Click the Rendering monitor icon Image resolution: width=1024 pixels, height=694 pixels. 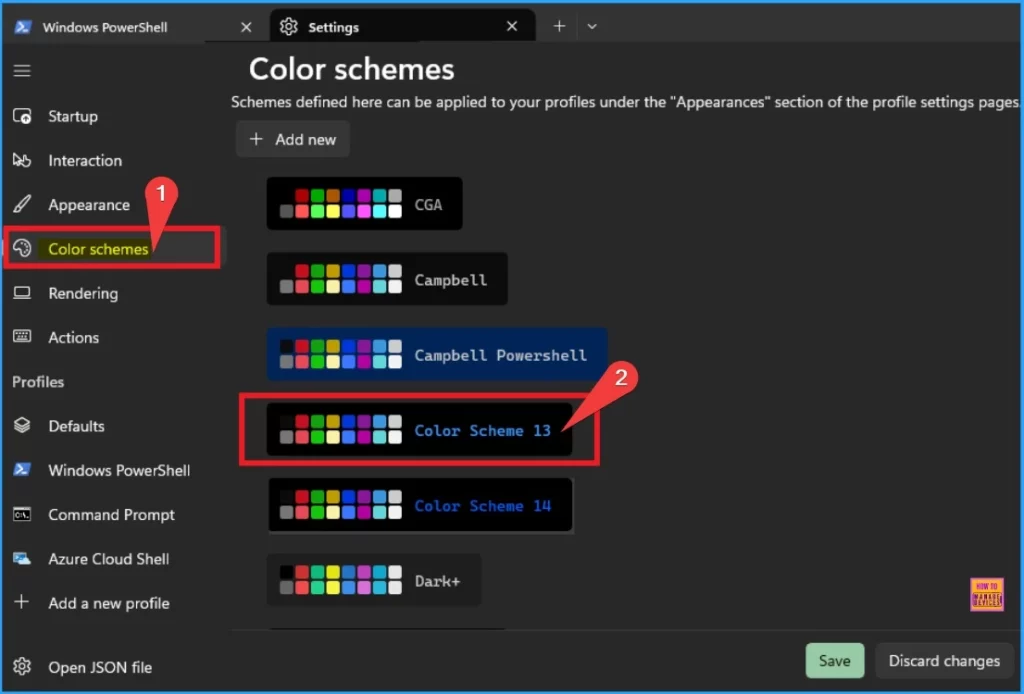coord(22,293)
